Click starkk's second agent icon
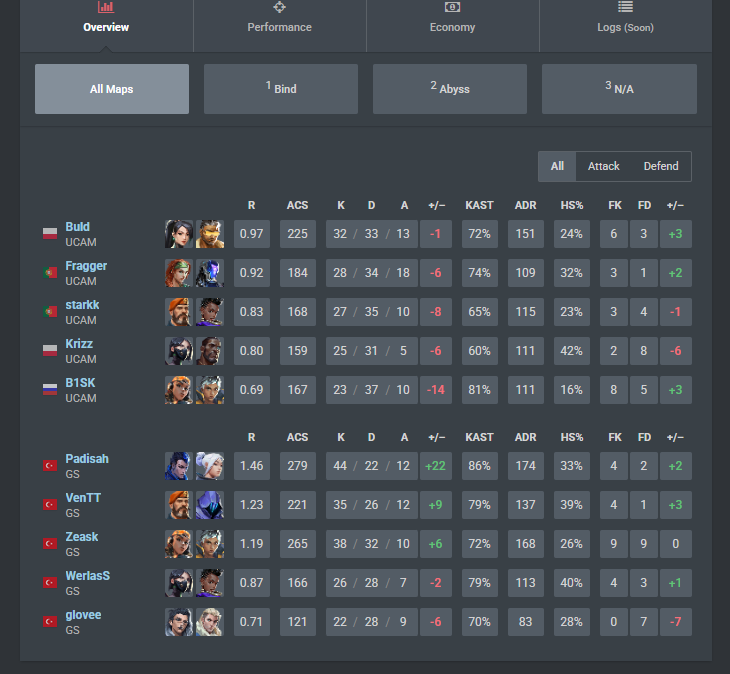Viewport: 730px width, 674px height. tap(210, 312)
